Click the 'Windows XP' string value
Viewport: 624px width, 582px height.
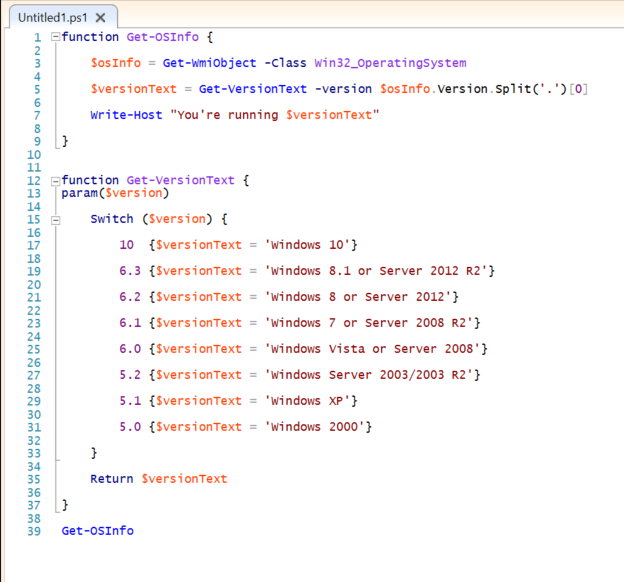307,401
